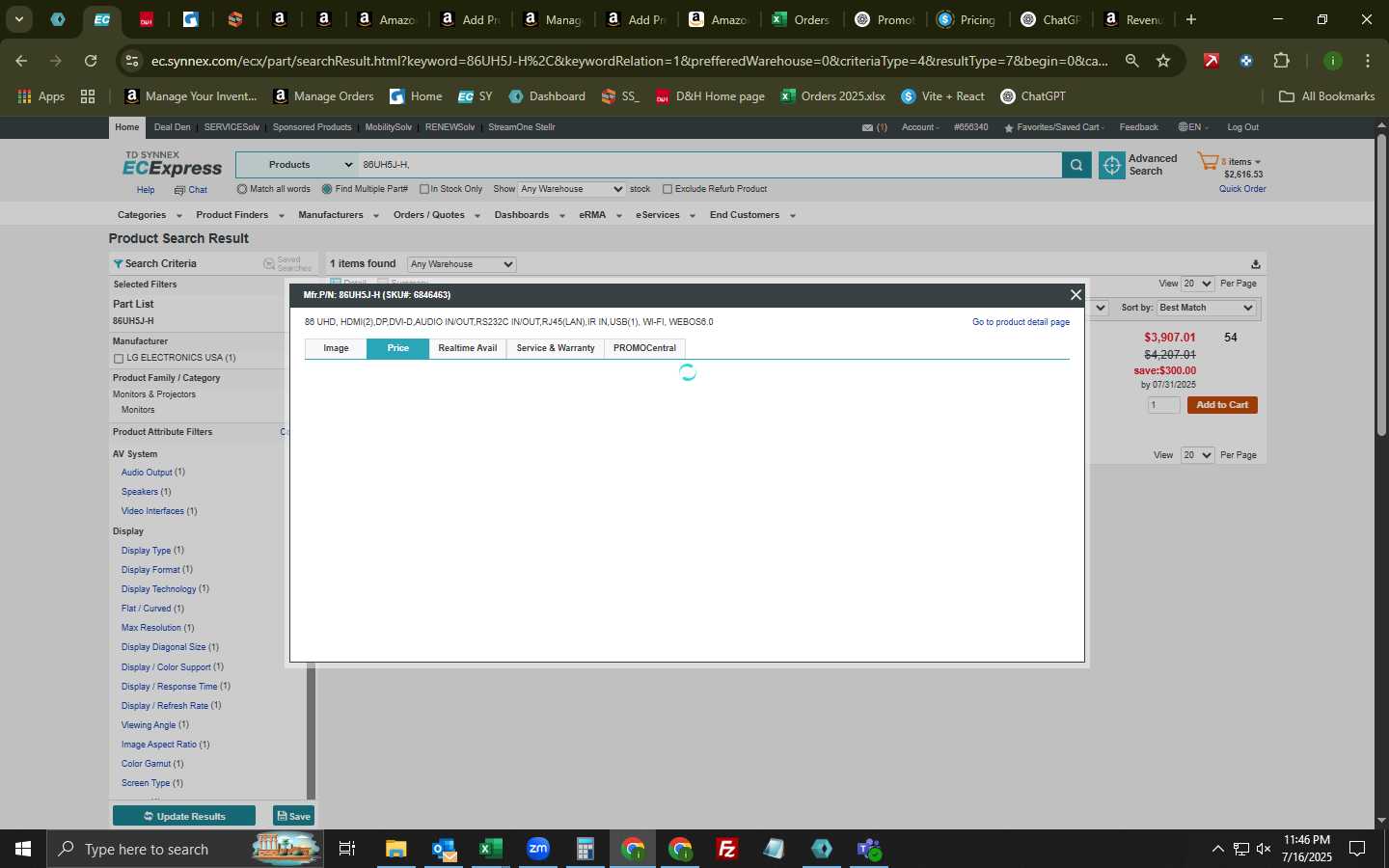Open the Show Any Warehouse dropdown
The image size is (1389, 868).
[572, 189]
